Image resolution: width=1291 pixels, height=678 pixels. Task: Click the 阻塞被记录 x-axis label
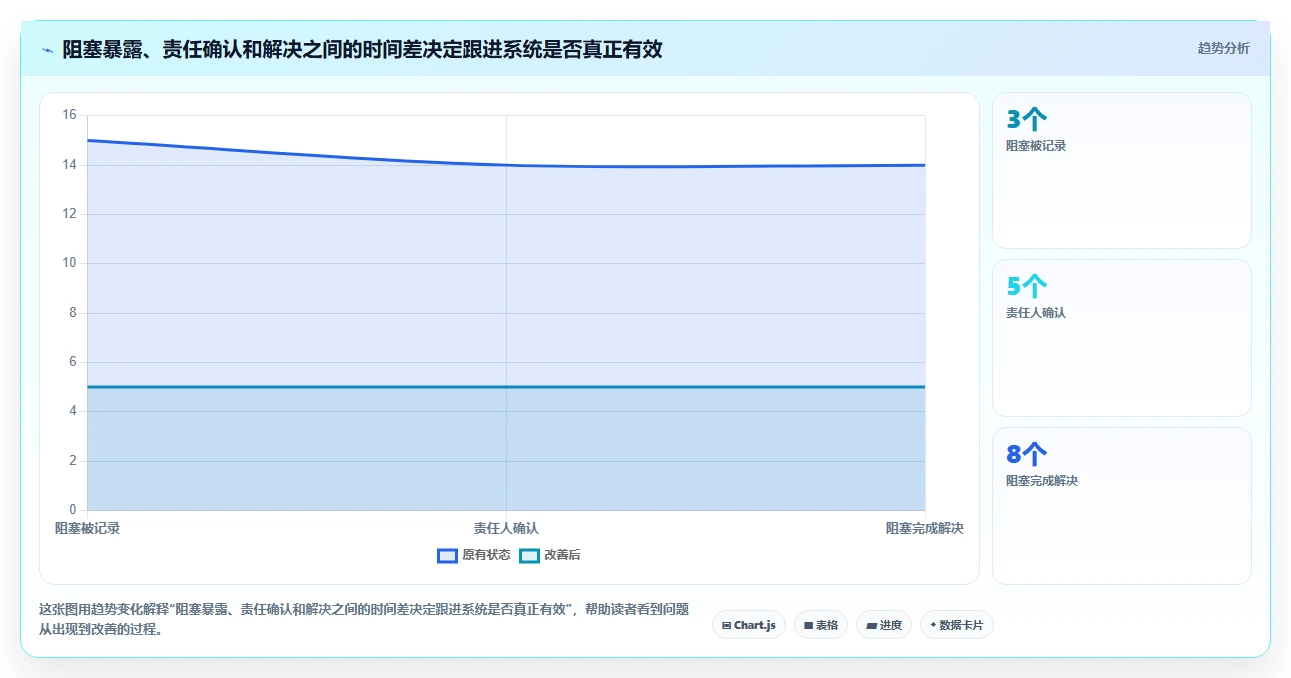(87, 528)
